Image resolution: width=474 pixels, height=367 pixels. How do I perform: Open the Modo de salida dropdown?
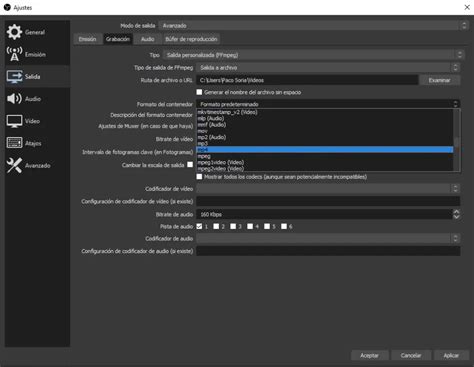(x=313, y=26)
